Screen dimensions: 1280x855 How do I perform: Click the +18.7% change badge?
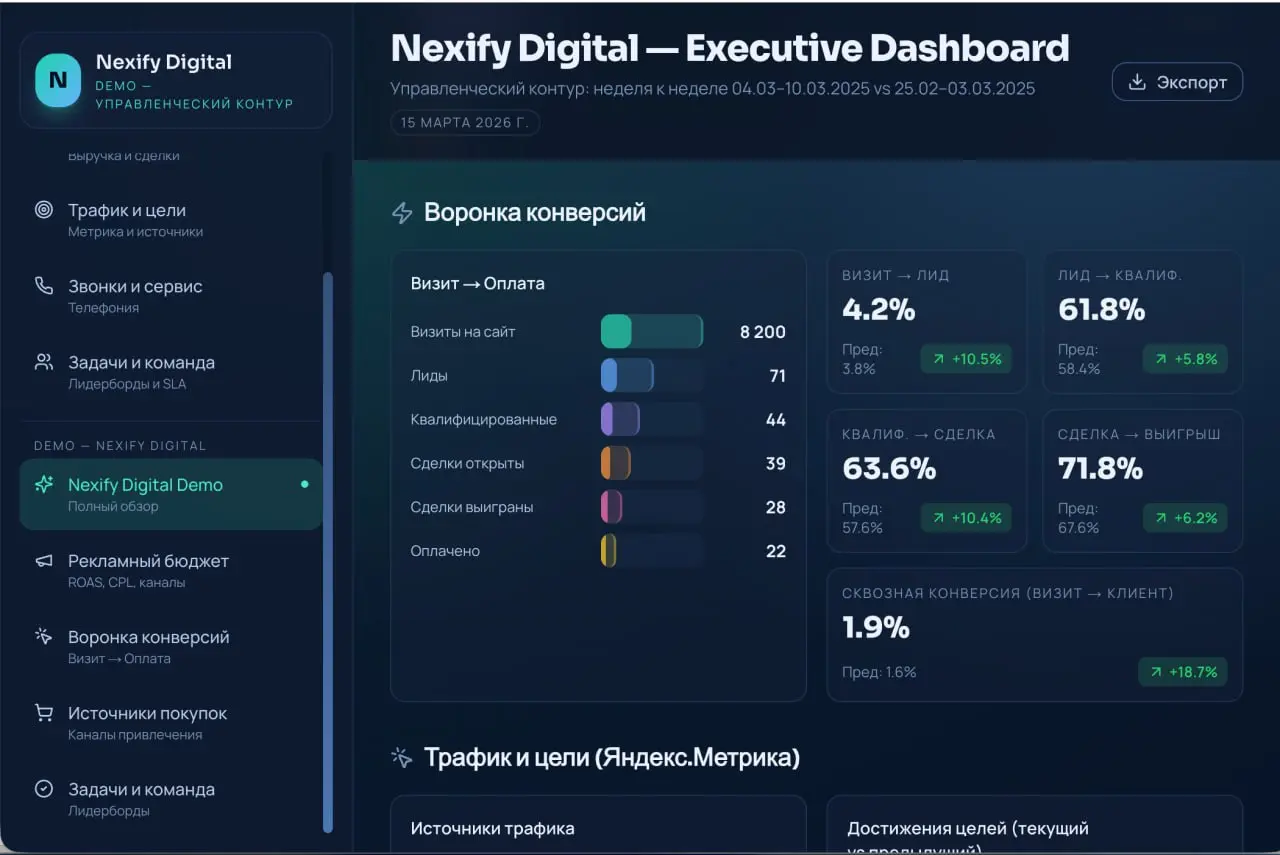coord(1183,672)
